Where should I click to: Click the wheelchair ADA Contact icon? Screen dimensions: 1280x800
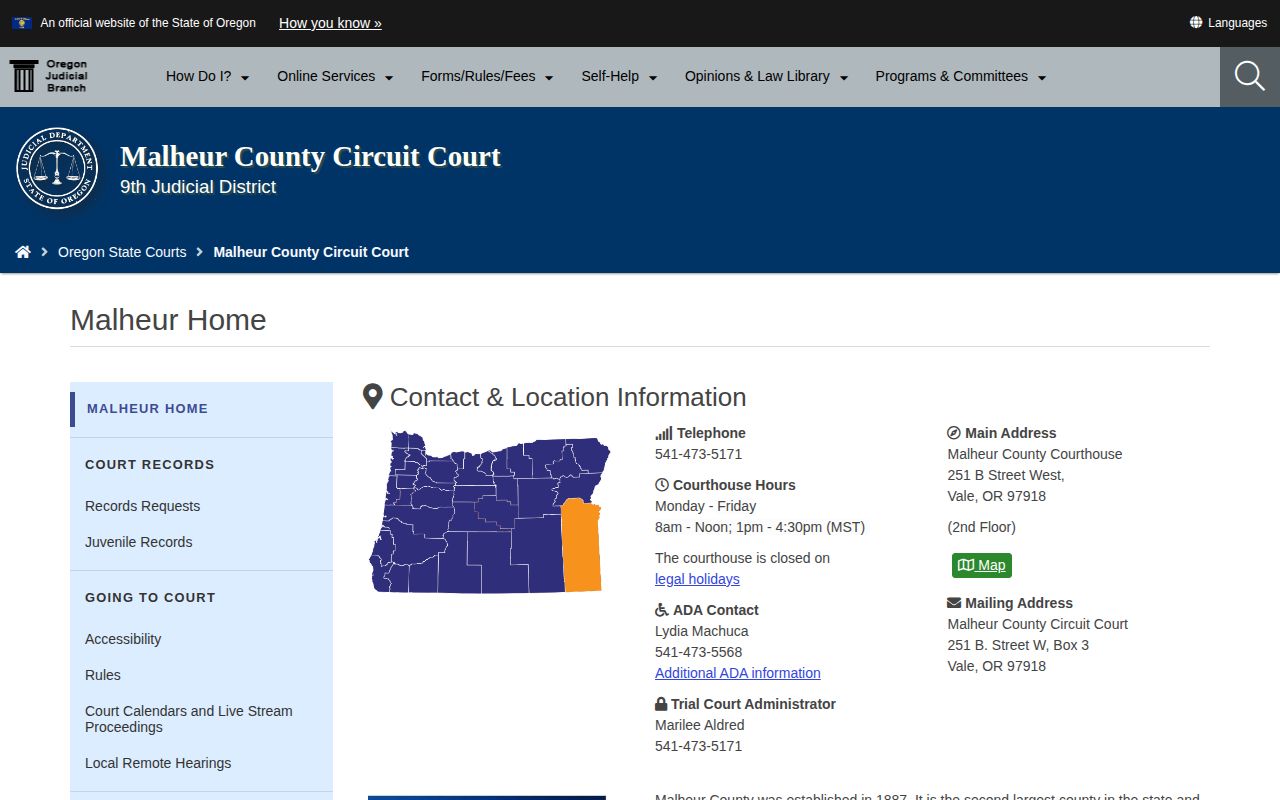pyautogui.click(x=662, y=610)
